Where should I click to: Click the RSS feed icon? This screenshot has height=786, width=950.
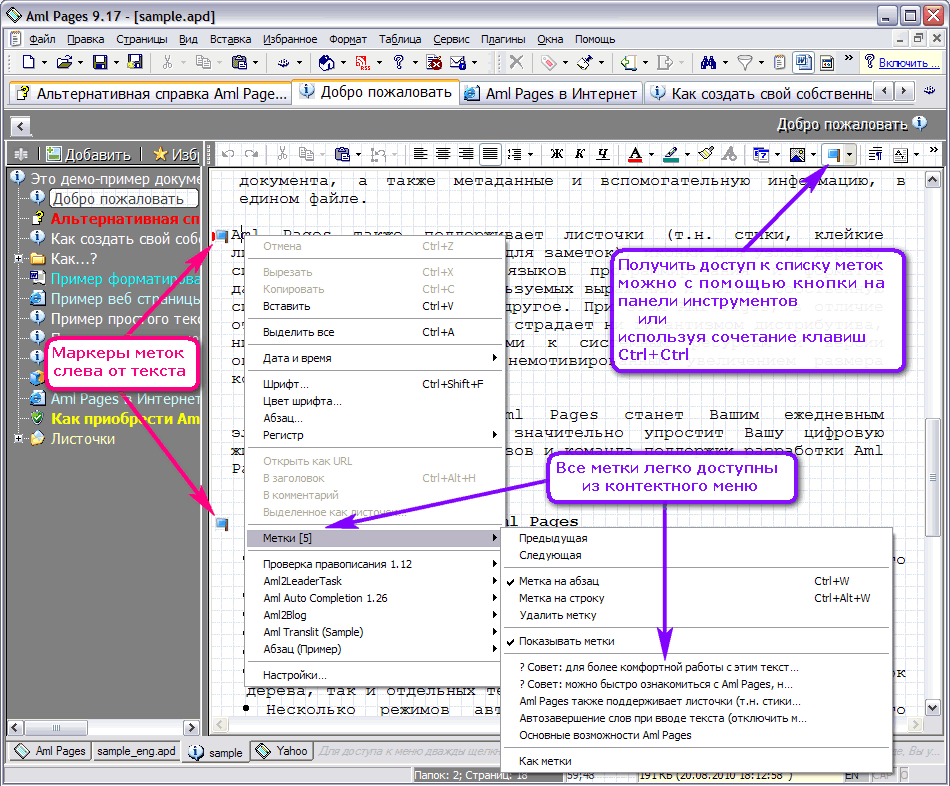click(x=363, y=62)
